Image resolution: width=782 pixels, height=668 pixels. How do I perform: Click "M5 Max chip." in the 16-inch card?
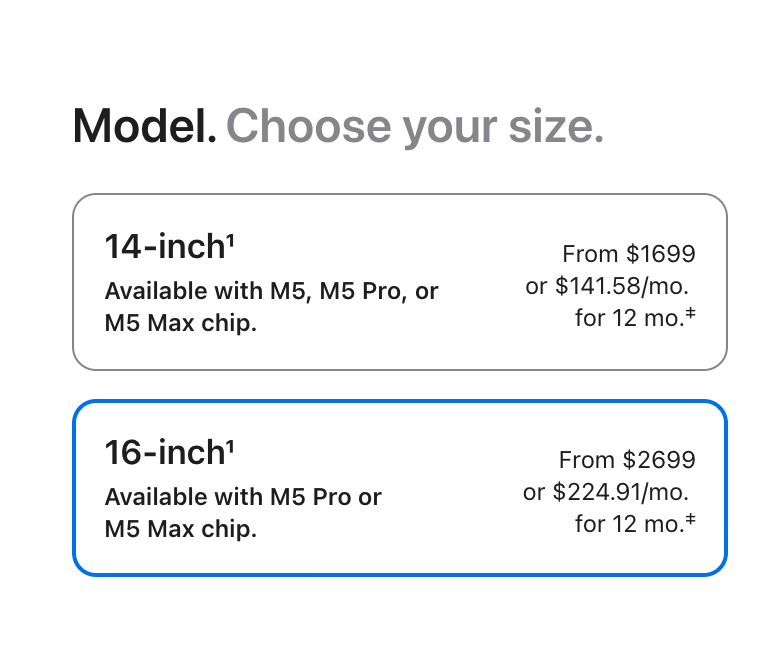click(x=180, y=529)
